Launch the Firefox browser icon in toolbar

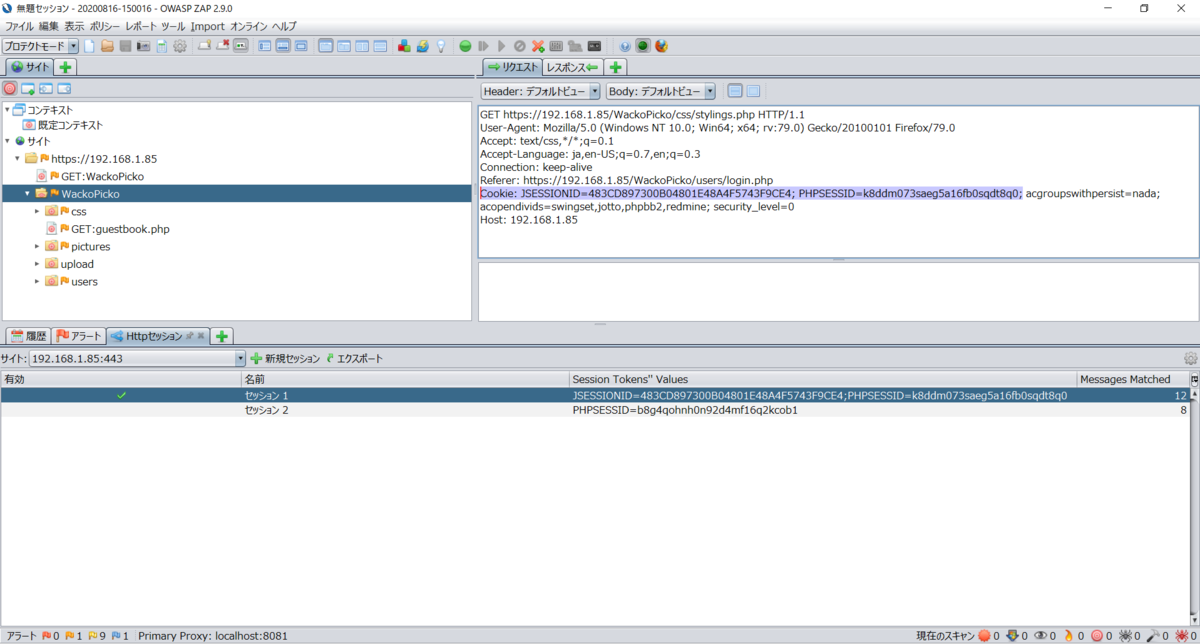(x=660, y=46)
